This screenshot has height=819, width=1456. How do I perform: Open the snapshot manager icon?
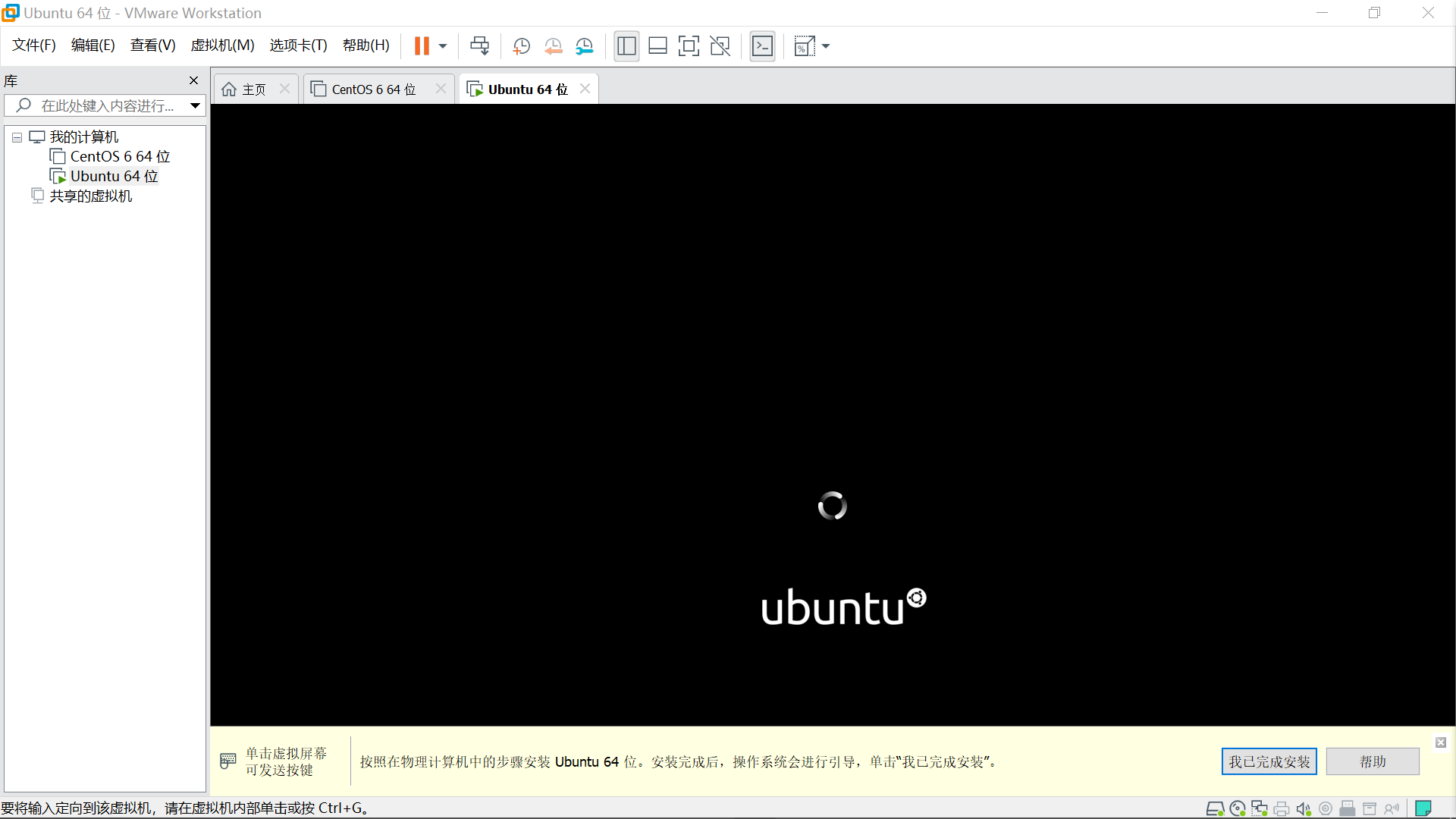pyautogui.click(x=584, y=46)
